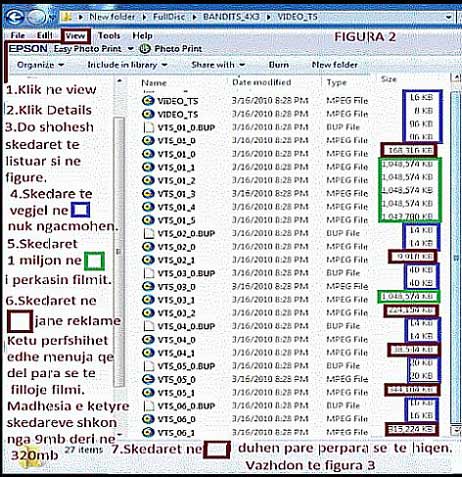Click the forward navigation arrow button
This screenshot has height=477, width=462.
[36, 17]
